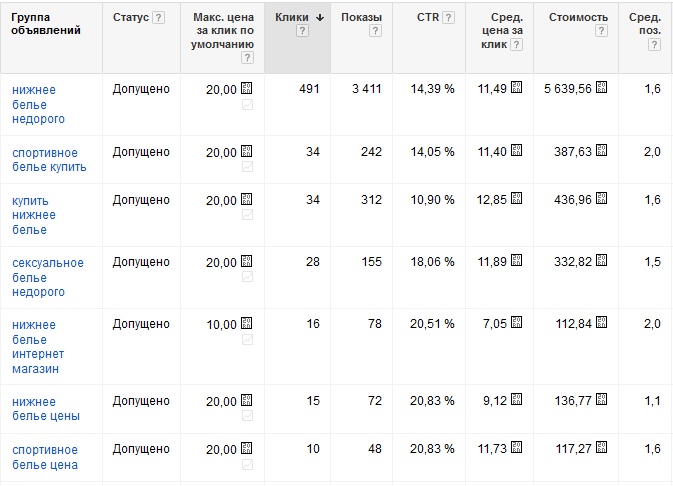Click the help icon next to Статус
The image size is (673, 486).
pos(158,18)
